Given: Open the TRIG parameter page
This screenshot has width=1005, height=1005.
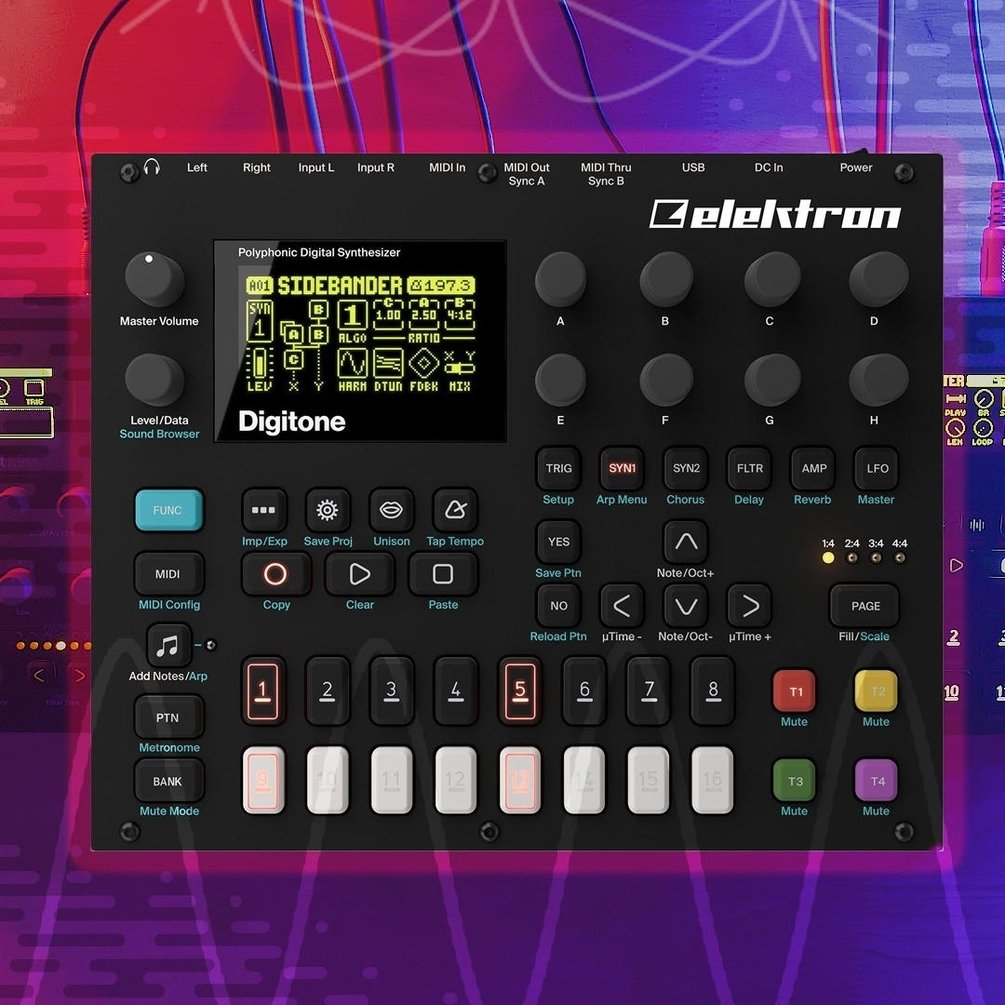Looking at the screenshot, I should (558, 469).
